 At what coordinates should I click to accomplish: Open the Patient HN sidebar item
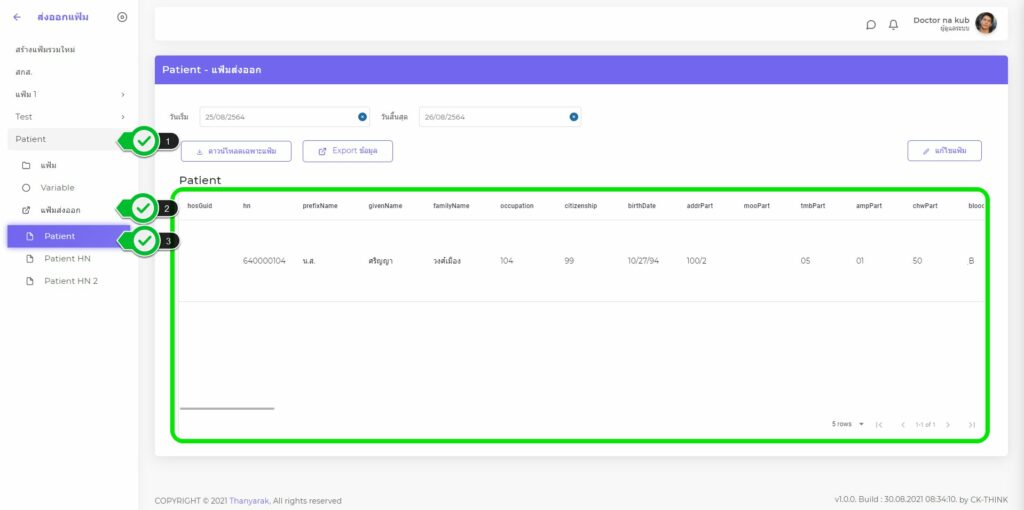67,258
